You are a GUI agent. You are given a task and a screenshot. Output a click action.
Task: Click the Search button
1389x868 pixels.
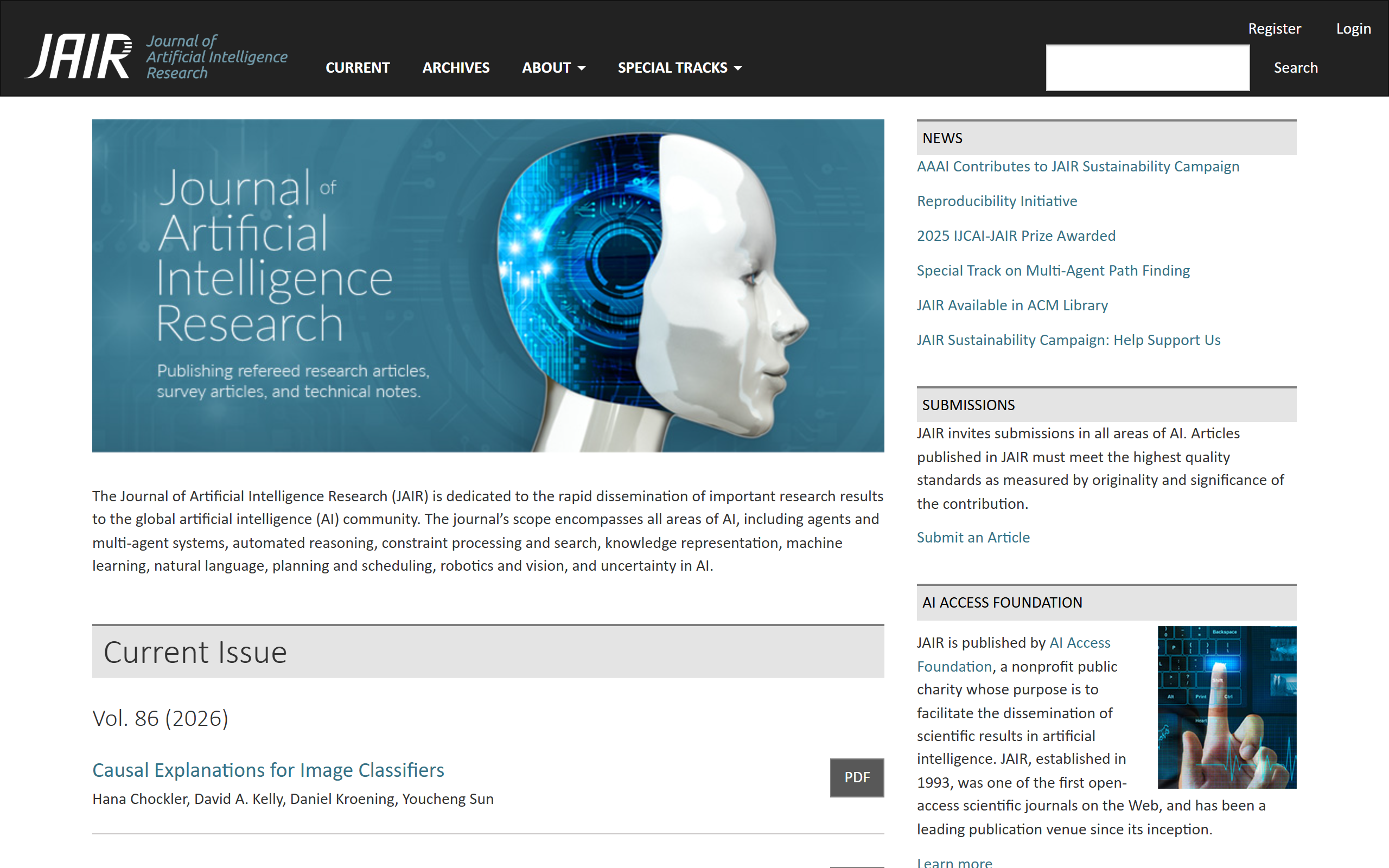1296,68
